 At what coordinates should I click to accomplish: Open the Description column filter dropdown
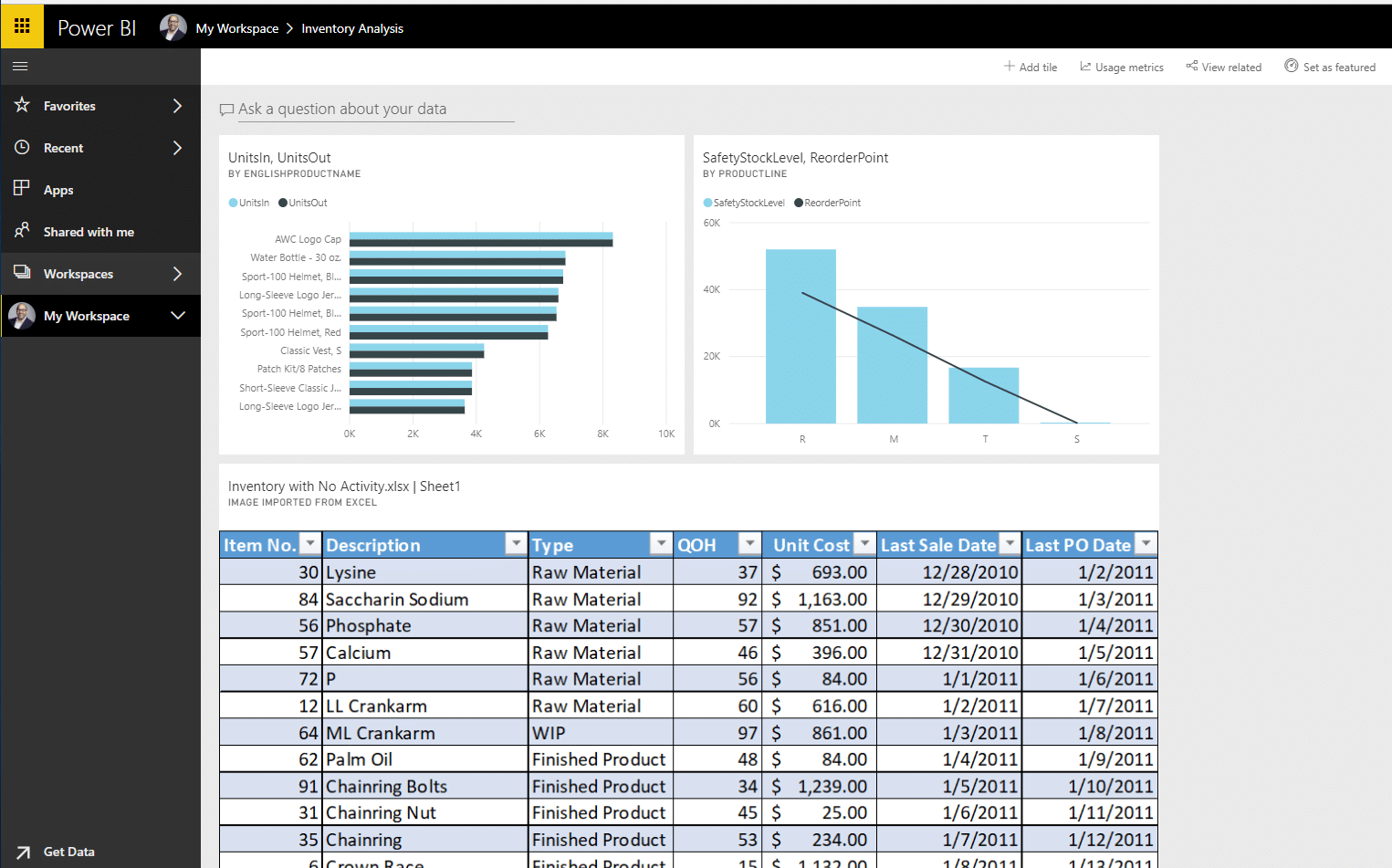pyautogui.click(x=516, y=544)
